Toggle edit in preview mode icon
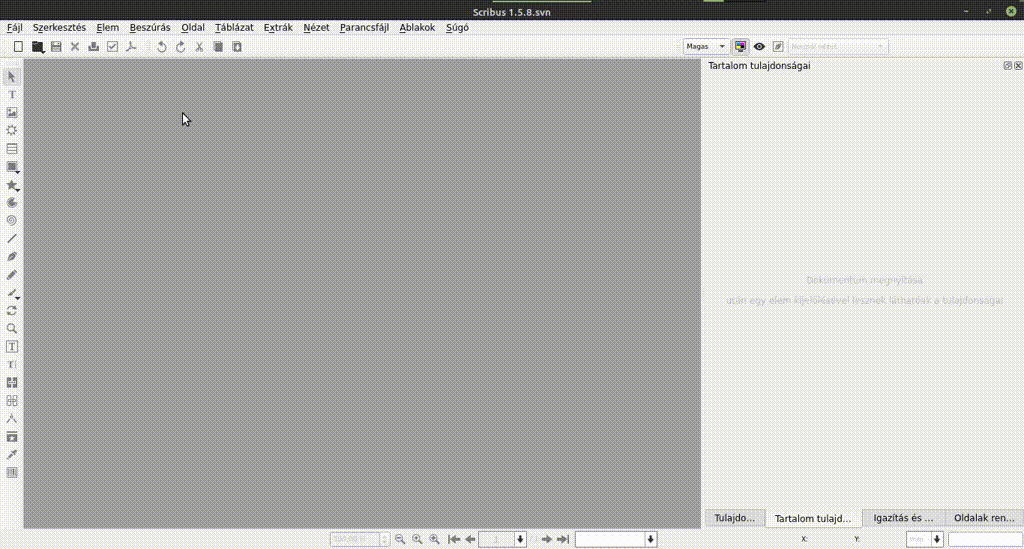The image size is (1024, 549). 778,46
